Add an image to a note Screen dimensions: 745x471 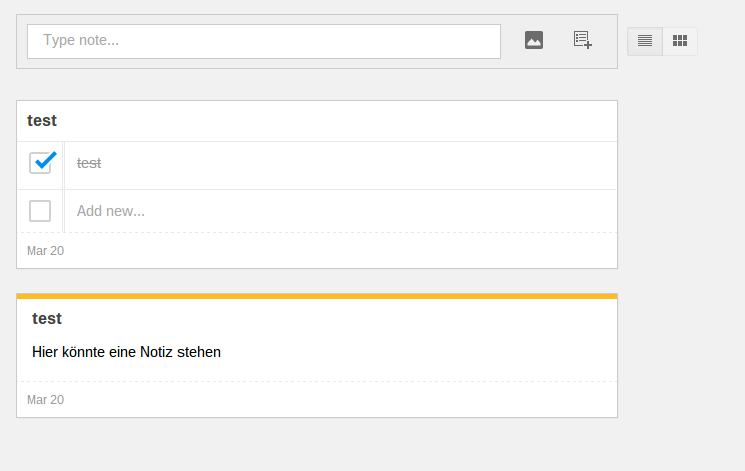tap(534, 40)
